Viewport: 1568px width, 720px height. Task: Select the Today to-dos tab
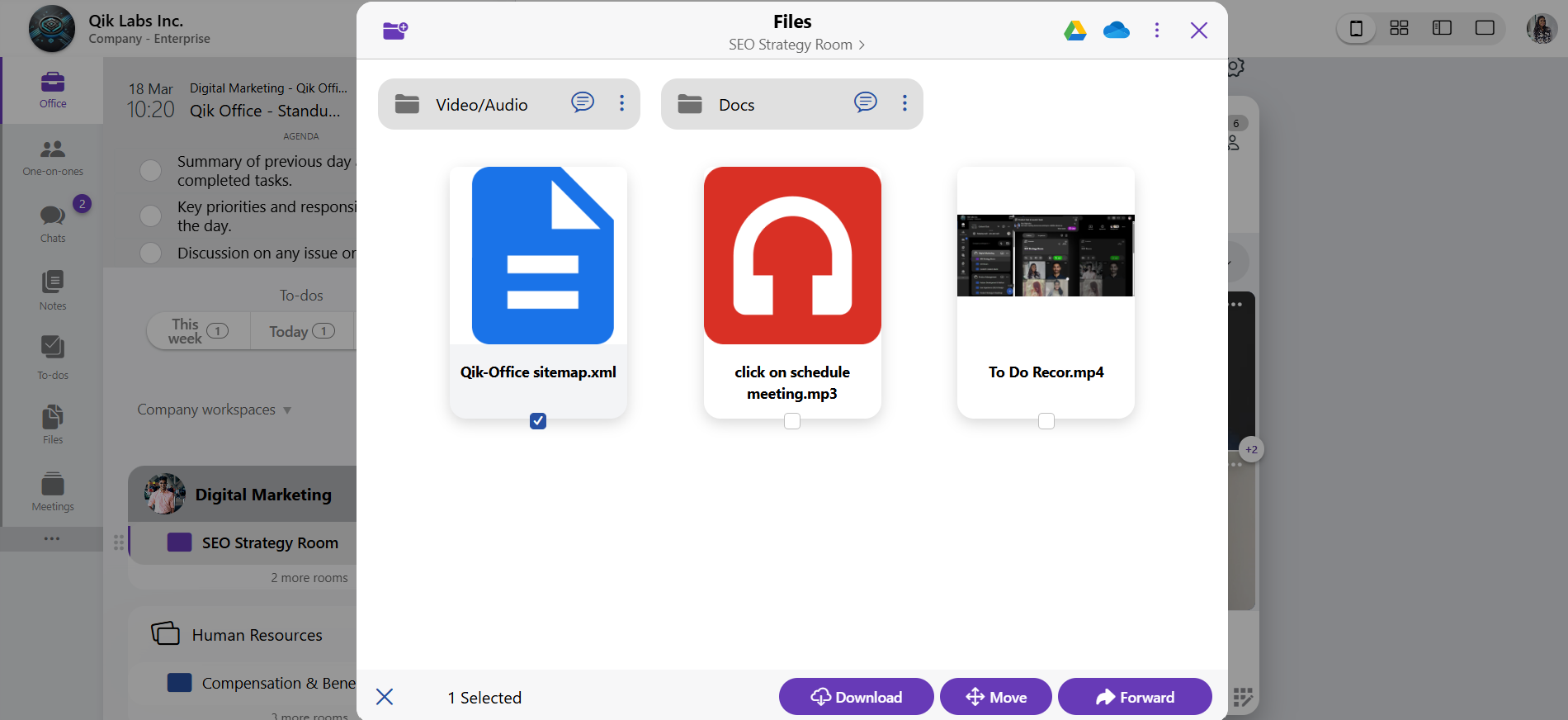click(x=302, y=331)
